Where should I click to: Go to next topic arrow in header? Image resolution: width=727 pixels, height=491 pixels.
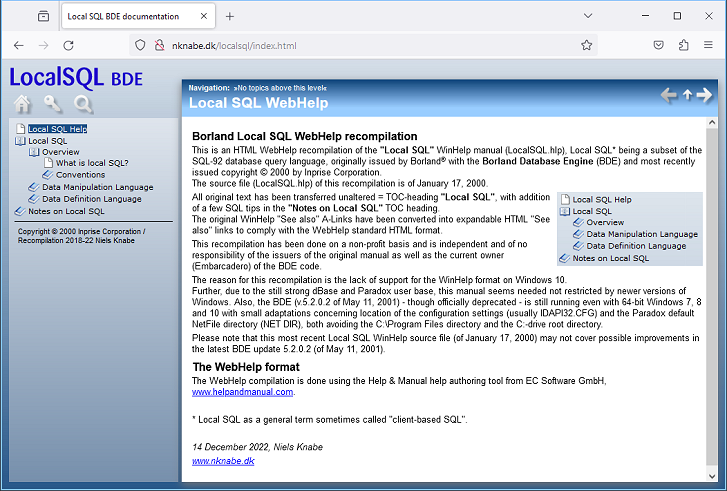[704, 95]
